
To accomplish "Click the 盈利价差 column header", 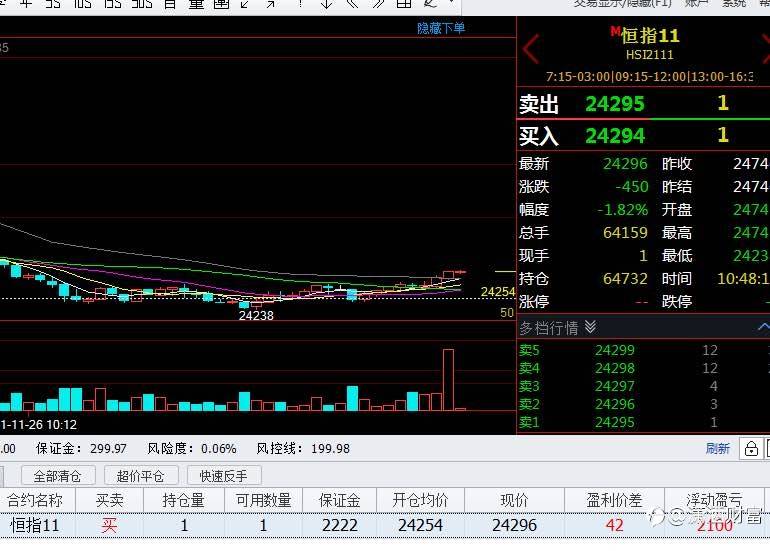I will [x=614, y=500].
